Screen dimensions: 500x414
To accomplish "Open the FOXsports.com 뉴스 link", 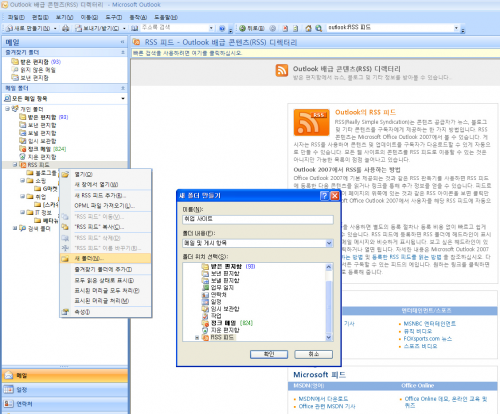I will tap(428, 339).
